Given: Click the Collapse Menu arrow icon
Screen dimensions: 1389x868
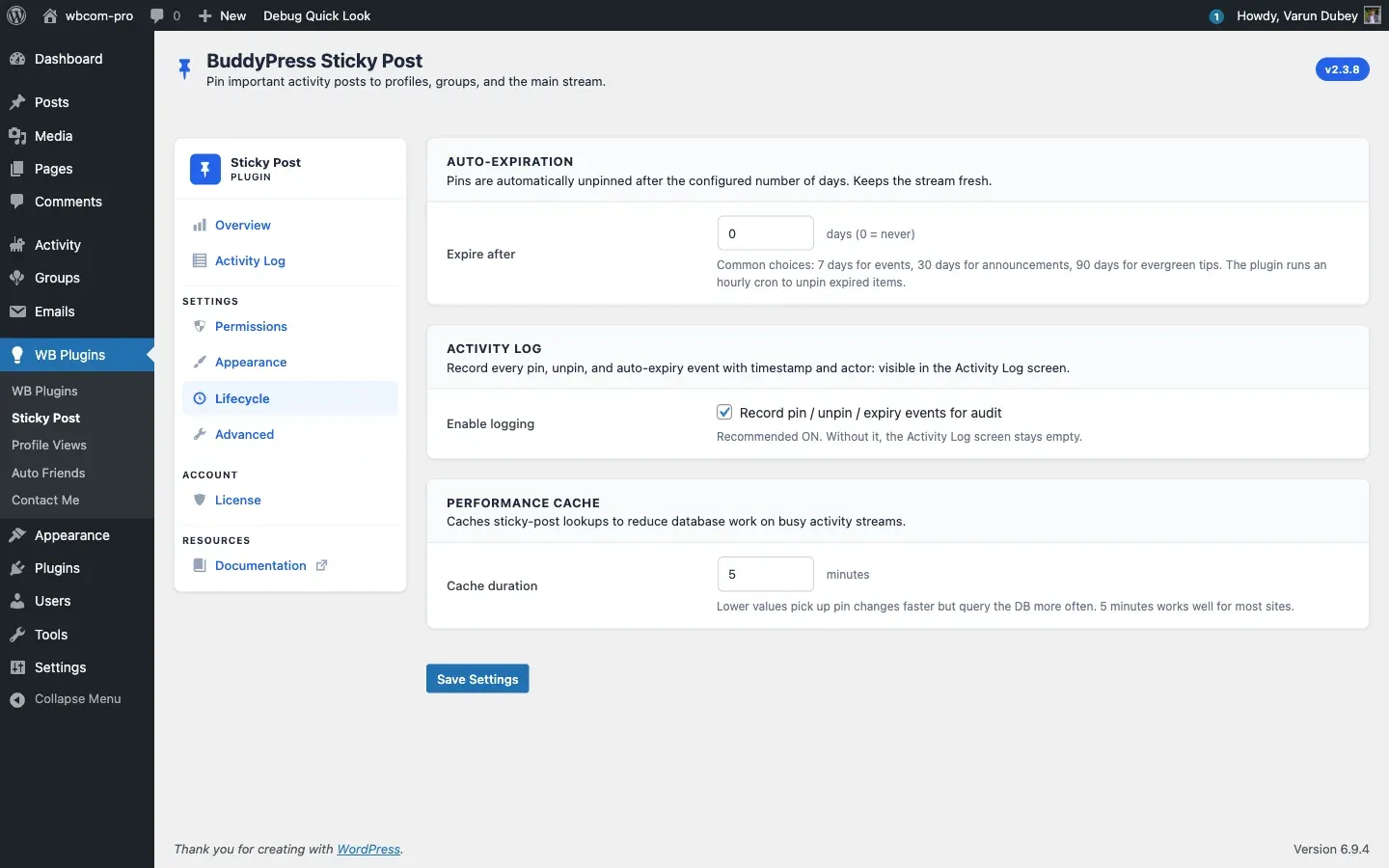Looking at the screenshot, I should click(17, 699).
